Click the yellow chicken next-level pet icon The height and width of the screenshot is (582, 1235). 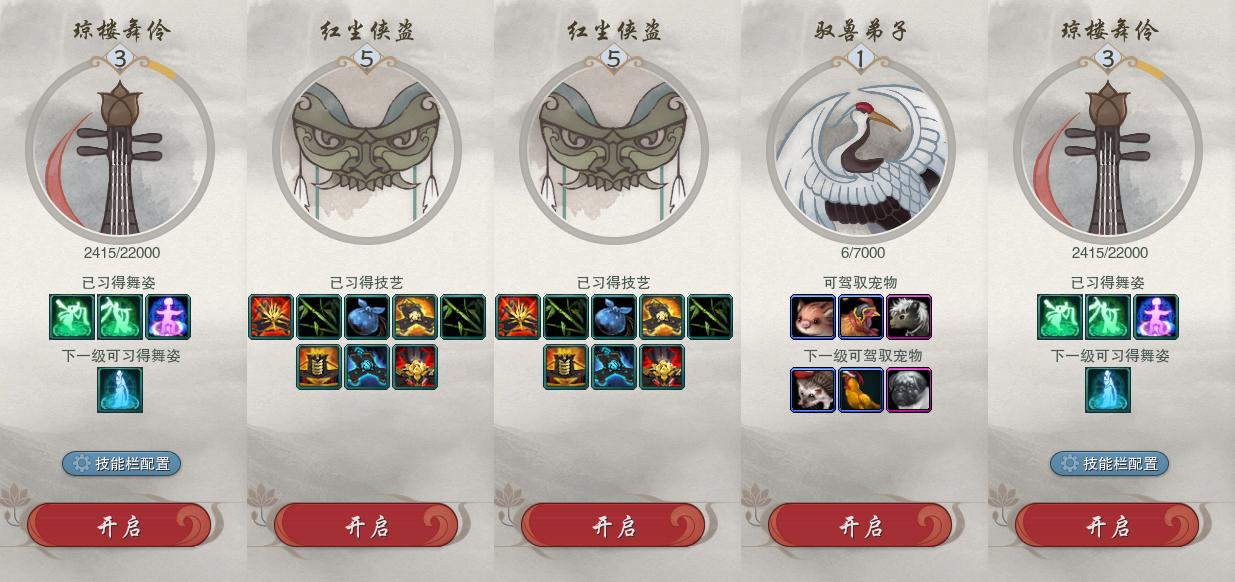point(861,390)
